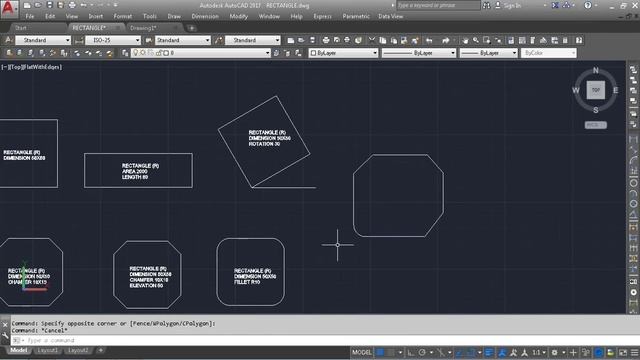
Task: Click Sign In link
Action: 512,5
